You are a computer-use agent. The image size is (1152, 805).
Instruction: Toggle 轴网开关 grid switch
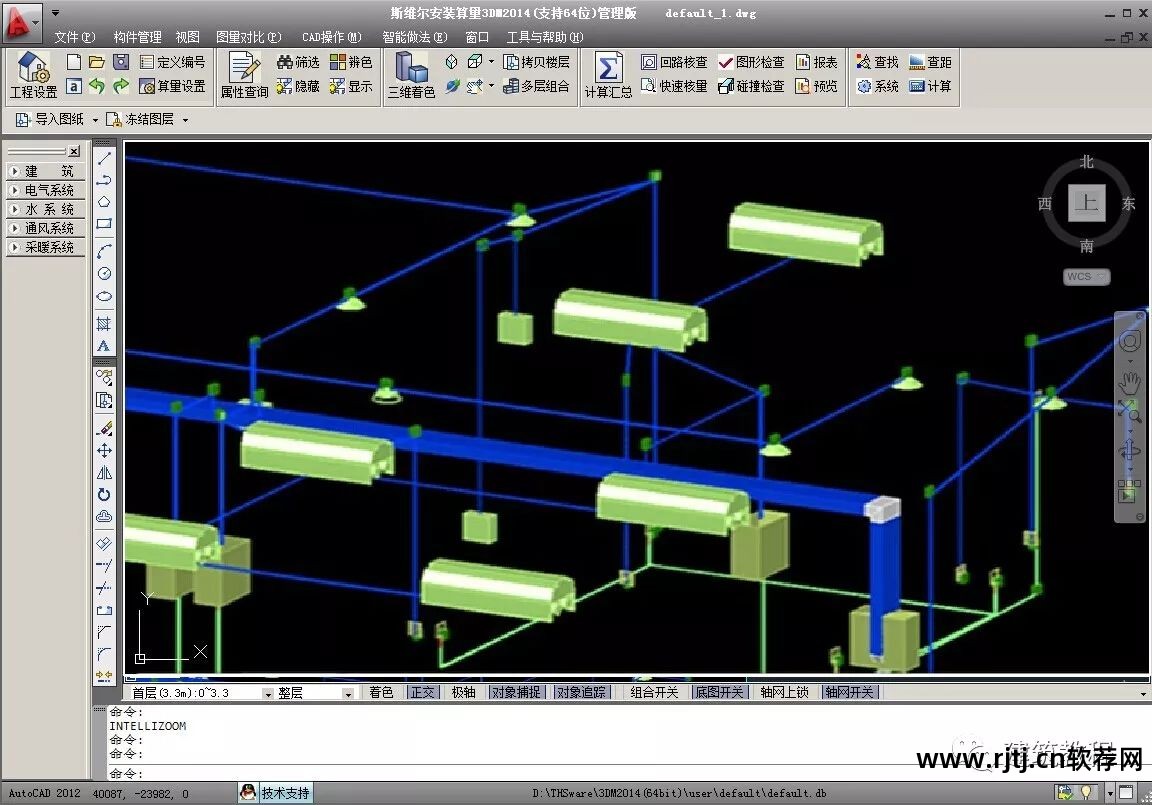tap(849, 693)
